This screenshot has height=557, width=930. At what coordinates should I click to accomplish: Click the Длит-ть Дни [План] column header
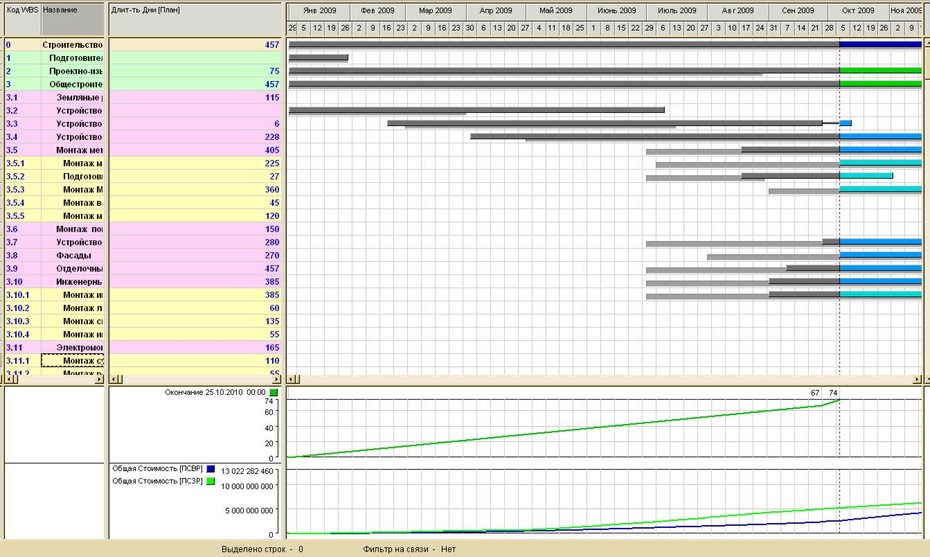click(196, 20)
